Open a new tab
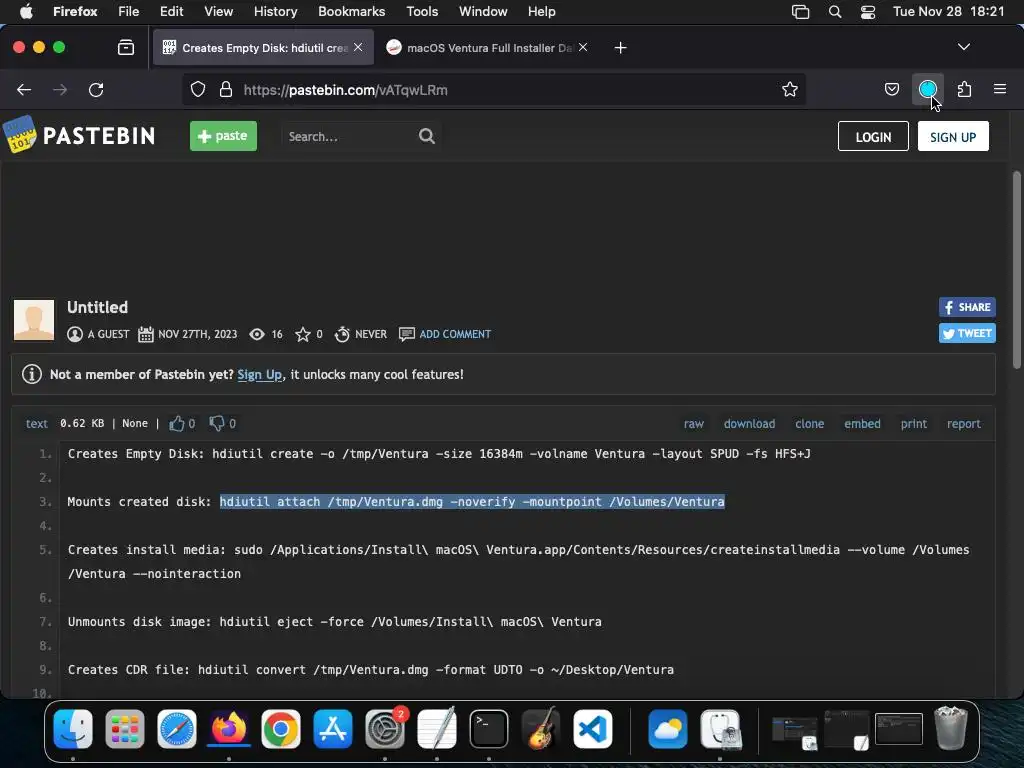 pos(620,48)
